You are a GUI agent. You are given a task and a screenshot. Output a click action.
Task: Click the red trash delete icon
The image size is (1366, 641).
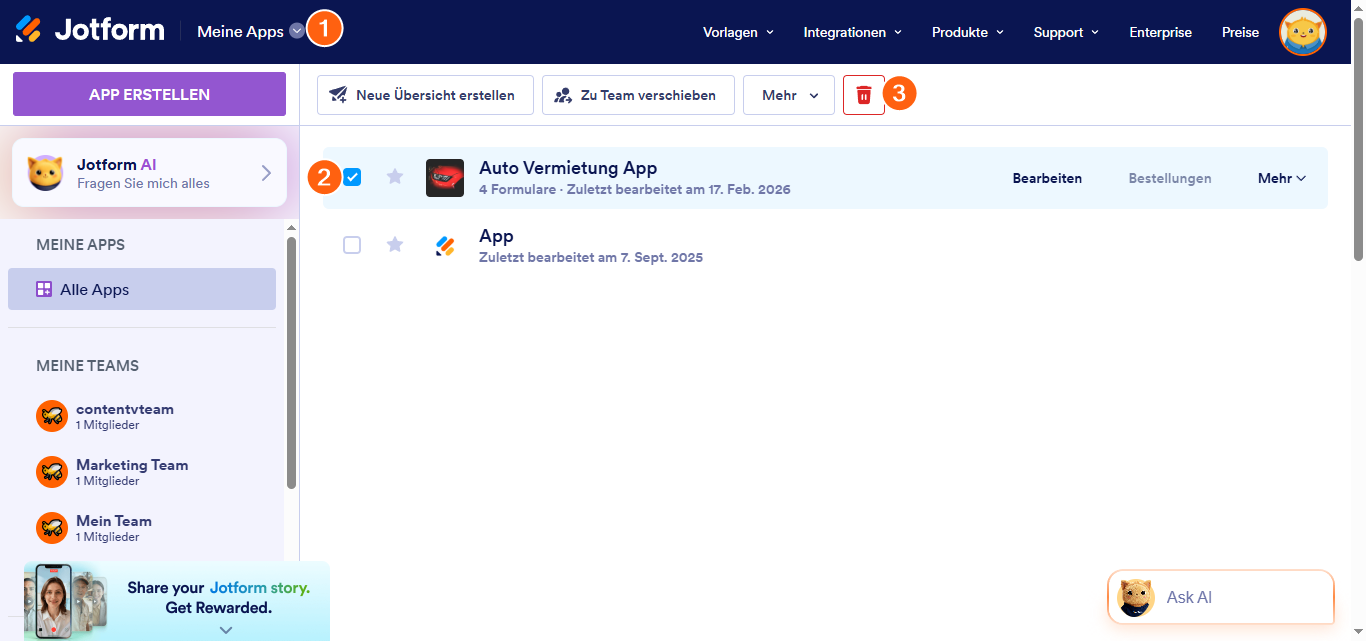[864, 95]
